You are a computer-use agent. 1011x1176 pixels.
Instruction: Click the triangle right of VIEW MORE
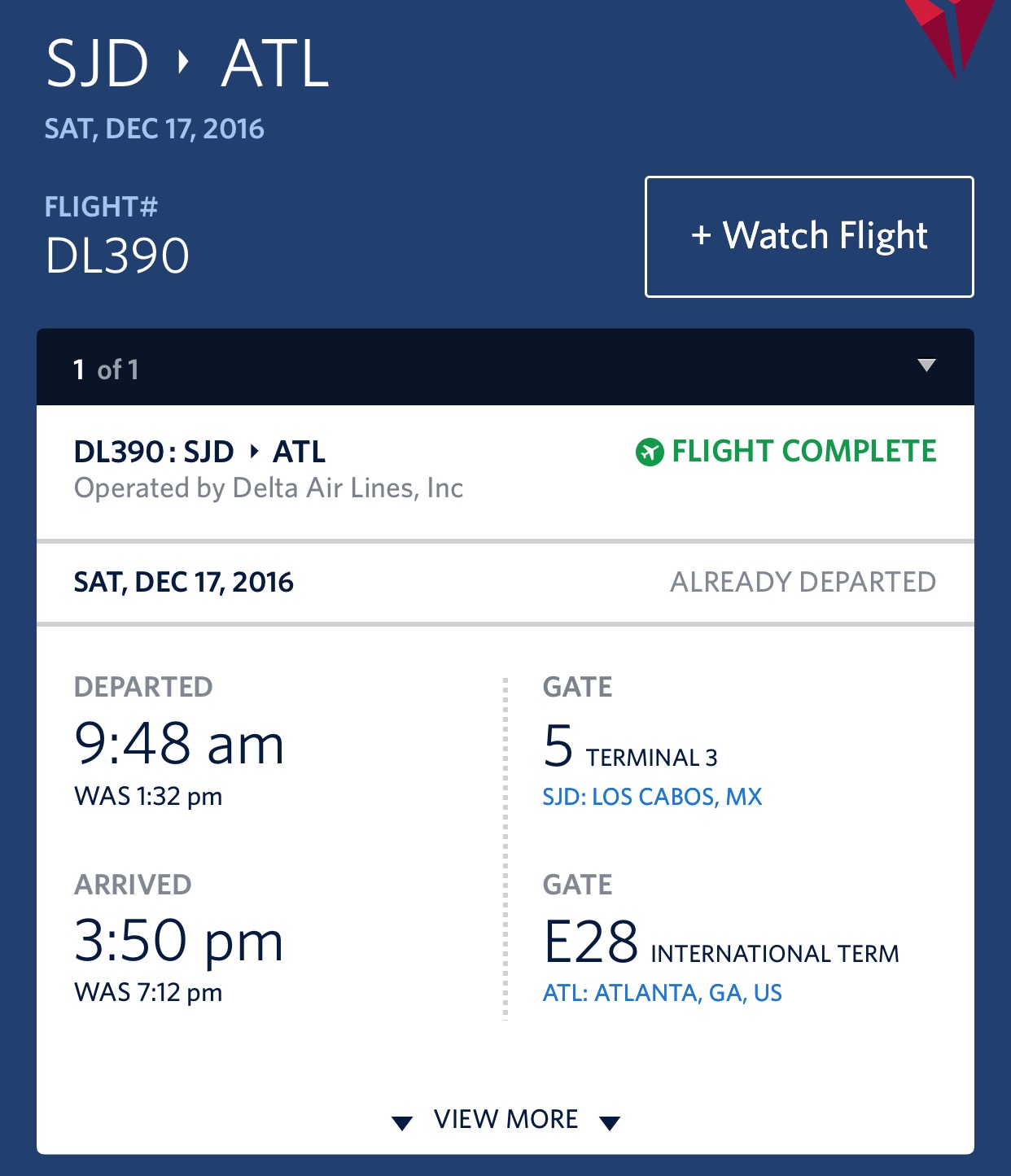coord(610,1123)
